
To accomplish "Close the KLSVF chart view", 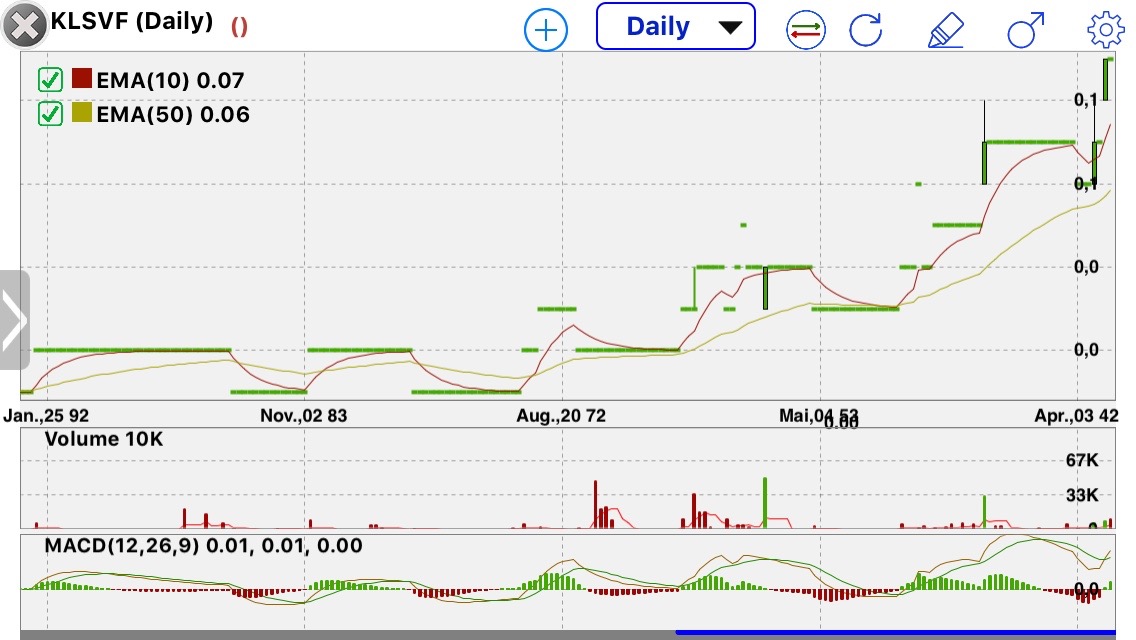I will [x=25, y=26].
